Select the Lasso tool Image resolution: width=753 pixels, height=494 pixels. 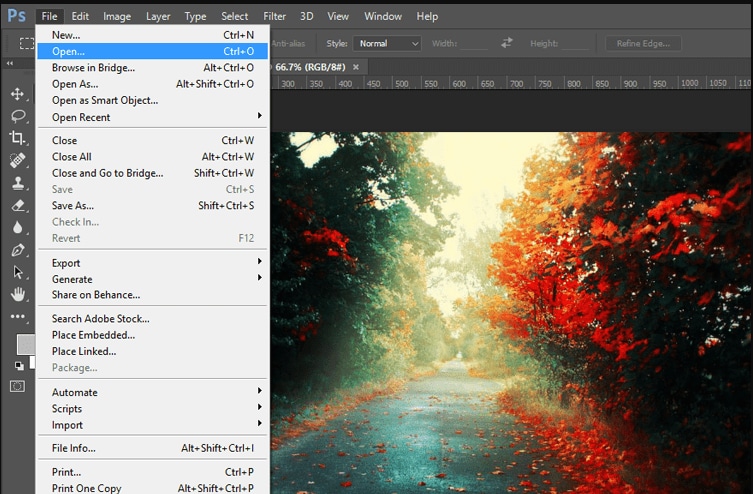pyautogui.click(x=18, y=116)
